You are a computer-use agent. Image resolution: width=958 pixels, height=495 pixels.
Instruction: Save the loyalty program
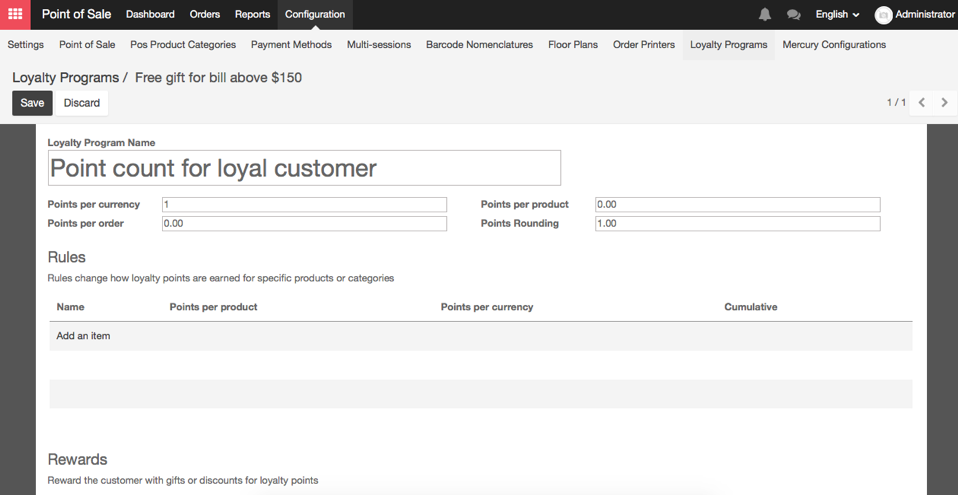tap(32, 103)
